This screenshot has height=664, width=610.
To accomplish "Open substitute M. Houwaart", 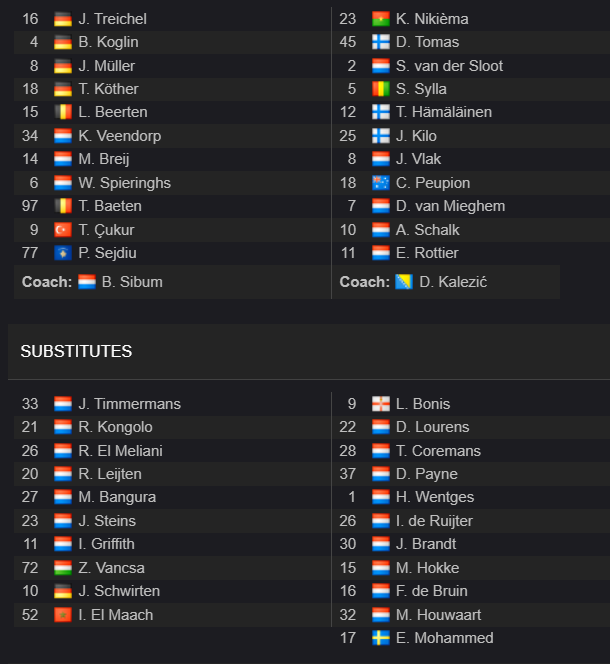I will click(438, 615).
